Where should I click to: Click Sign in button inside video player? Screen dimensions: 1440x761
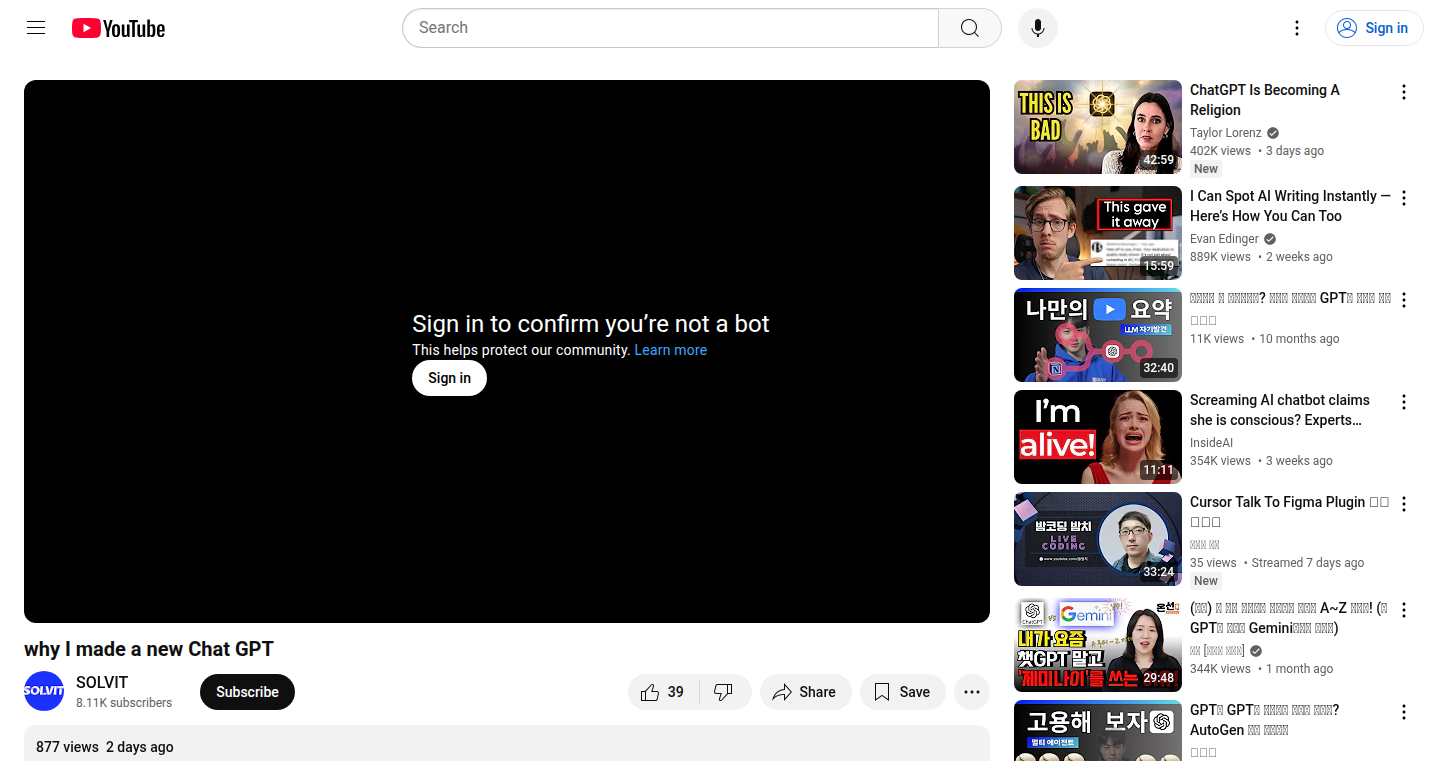click(x=449, y=378)
